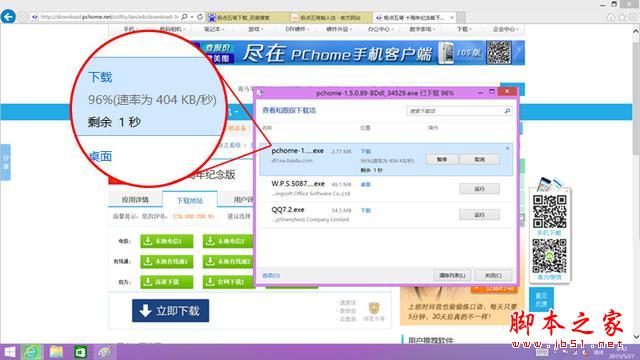Open 下载 location link for QQ7.2.exe
The width and height of the screenshot is (640, 360).
366,211
